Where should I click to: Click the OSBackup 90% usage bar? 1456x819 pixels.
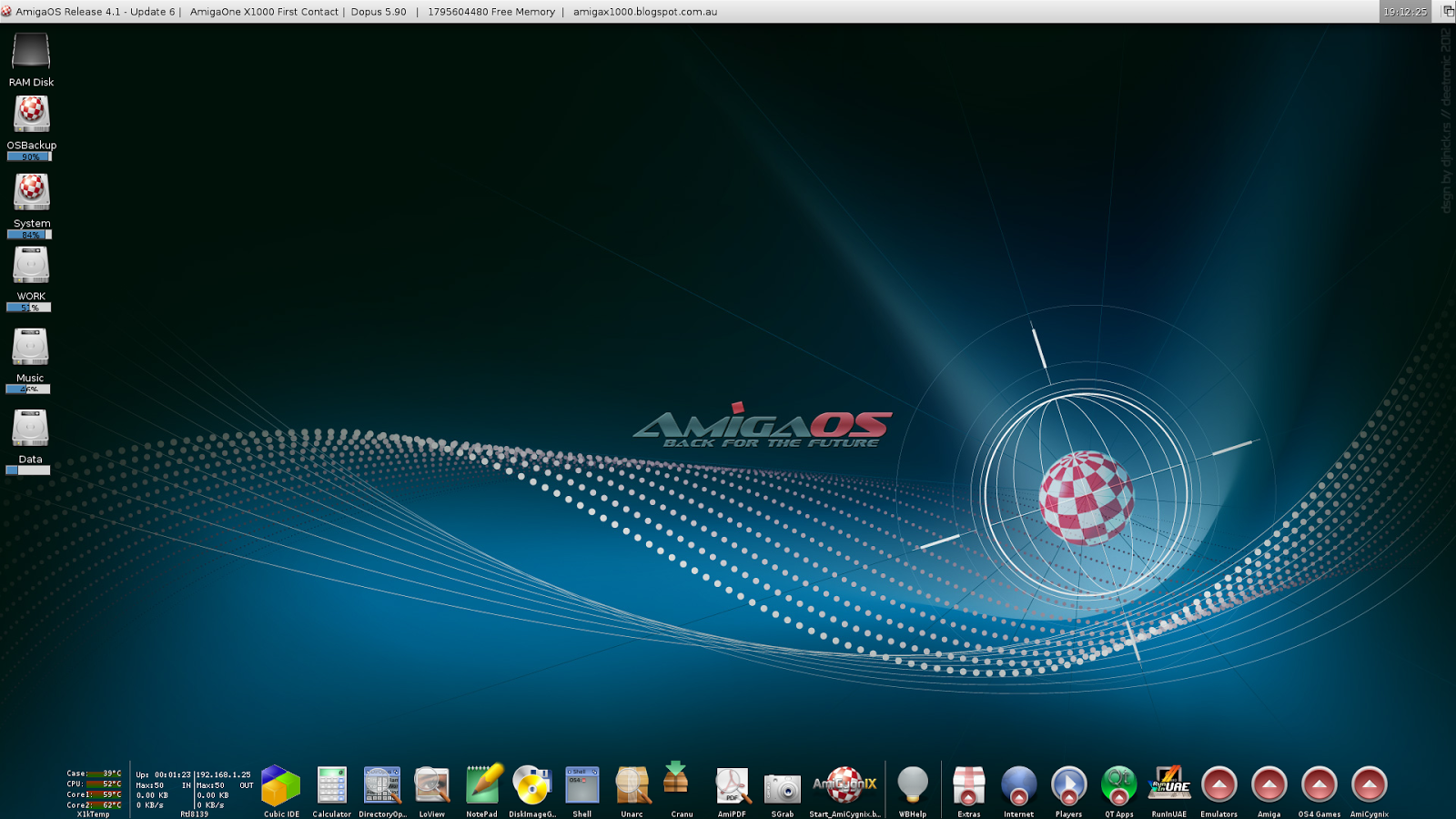point(30,157)
